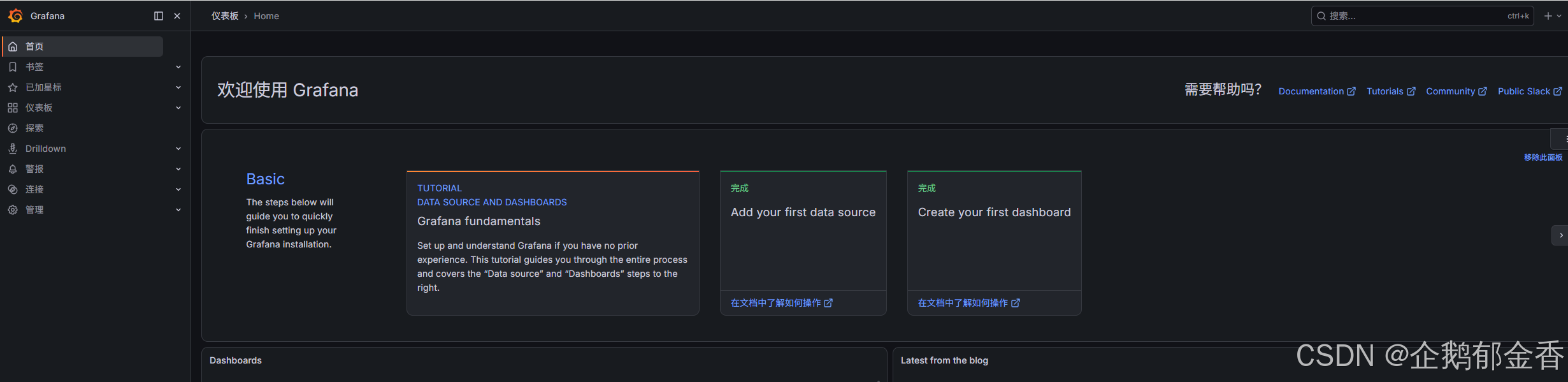This screenshot has height=382, width=1568.
Task: Click the external-link icon in dashboard card
Action: (x=1016, y=303)
